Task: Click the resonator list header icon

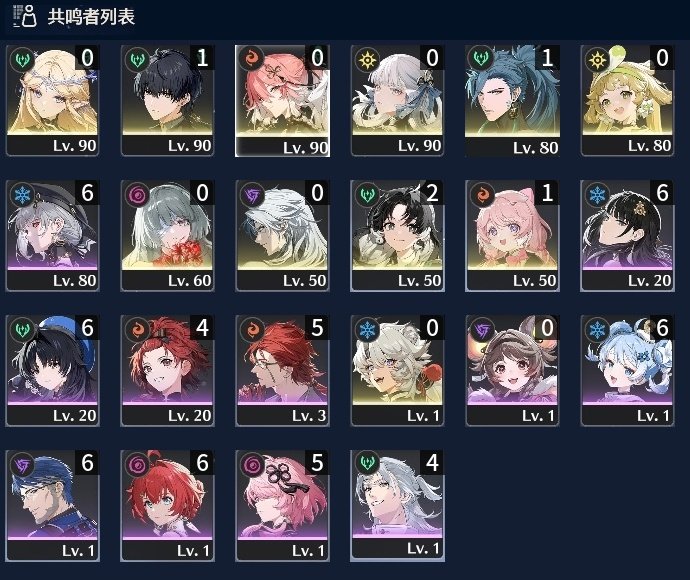Action: [x=25, y=16]
